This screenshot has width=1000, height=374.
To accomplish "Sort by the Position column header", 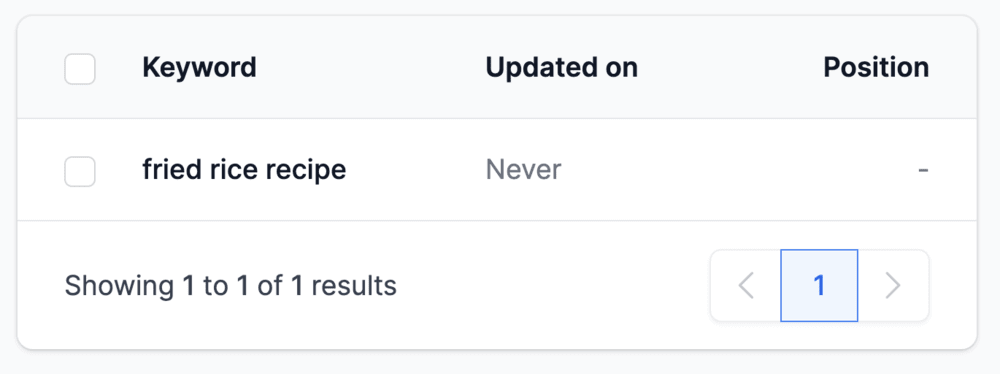I will pyautogui.click(x=876, y=67).
